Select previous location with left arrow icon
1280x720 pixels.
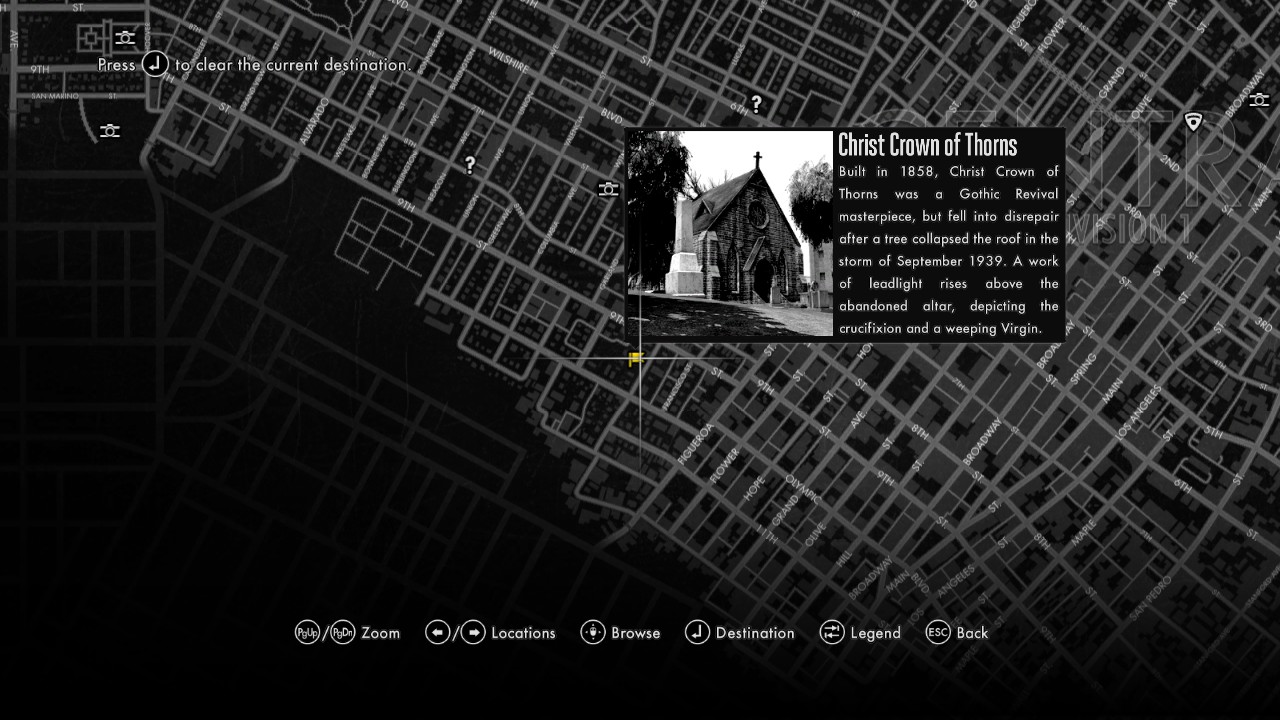tap(437, 632)
